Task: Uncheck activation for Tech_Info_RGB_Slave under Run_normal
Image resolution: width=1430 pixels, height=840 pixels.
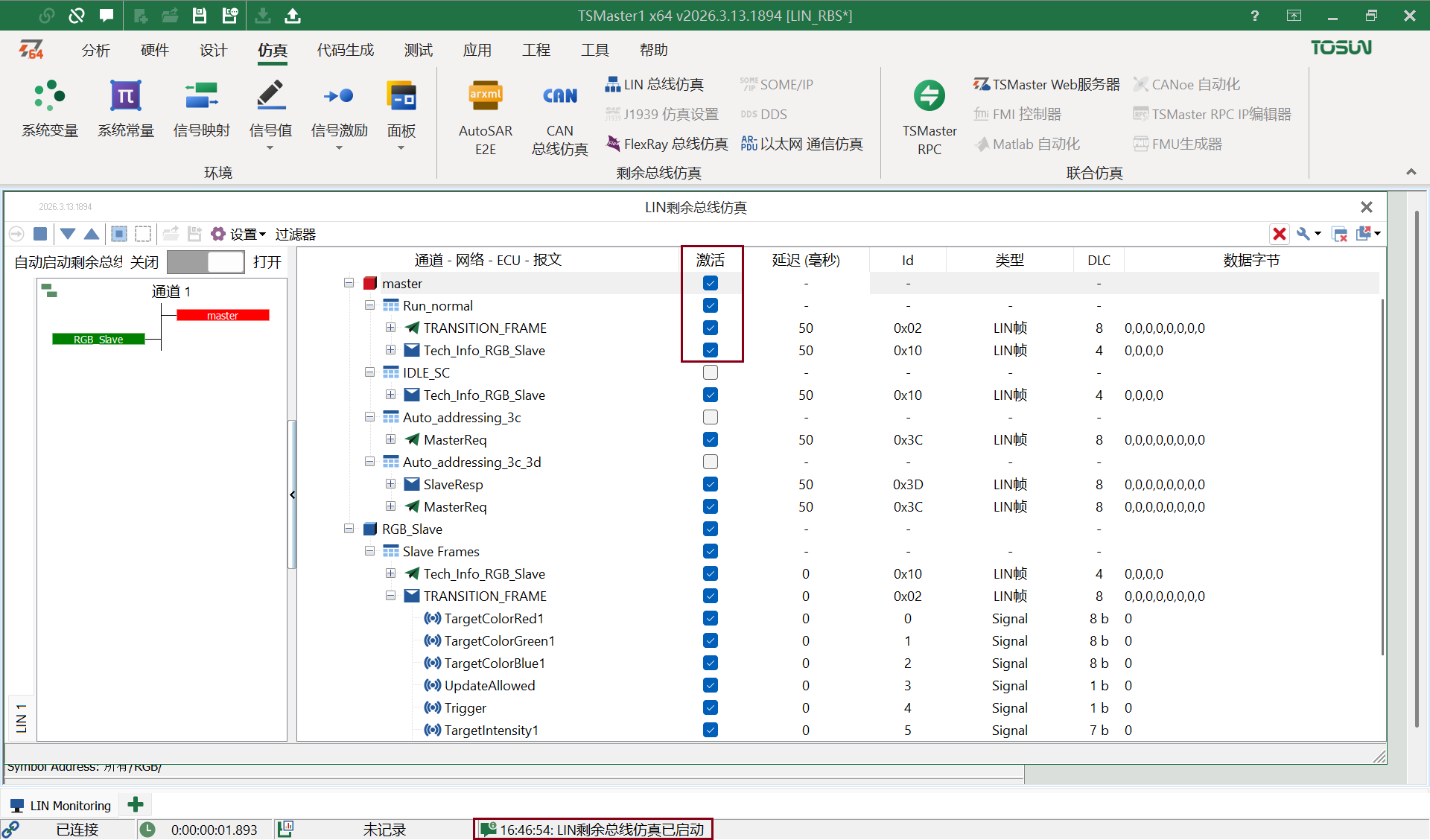Action: [711, 350]
